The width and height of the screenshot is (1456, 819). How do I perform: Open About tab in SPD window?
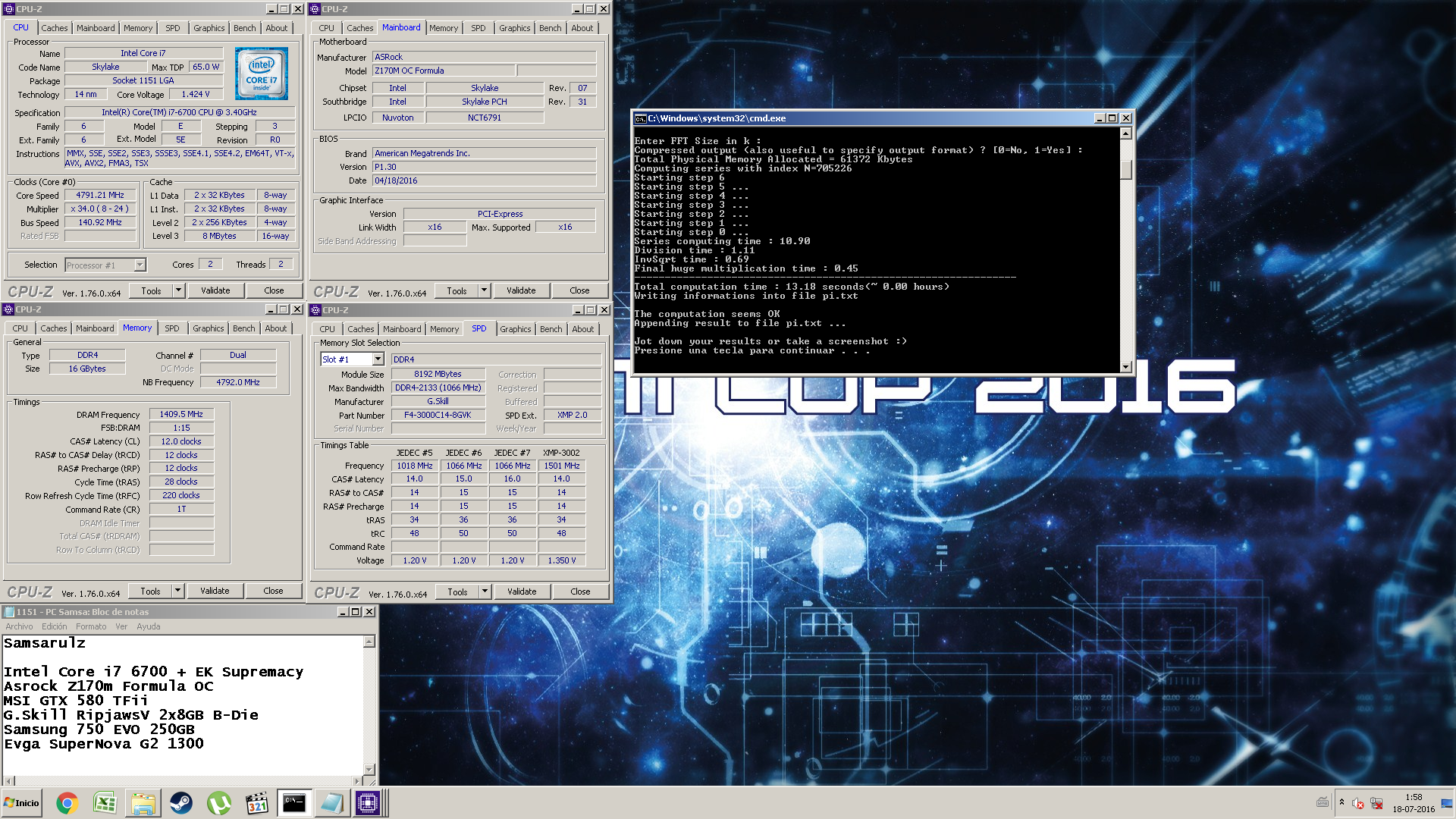click(582, 329)
